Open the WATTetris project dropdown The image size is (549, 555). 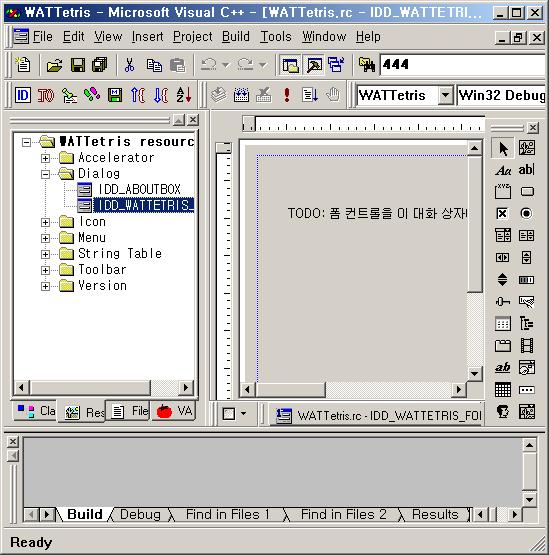pos(446,95)
